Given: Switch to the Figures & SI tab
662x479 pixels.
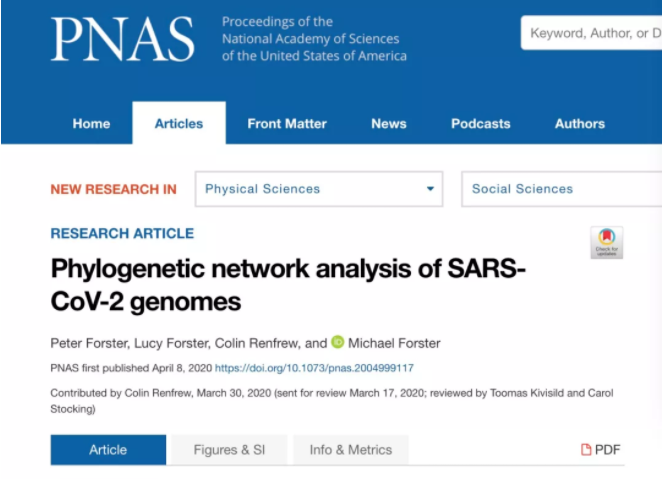Looking at the screenshot, I should pyautogui.click(x=229, y=450).
